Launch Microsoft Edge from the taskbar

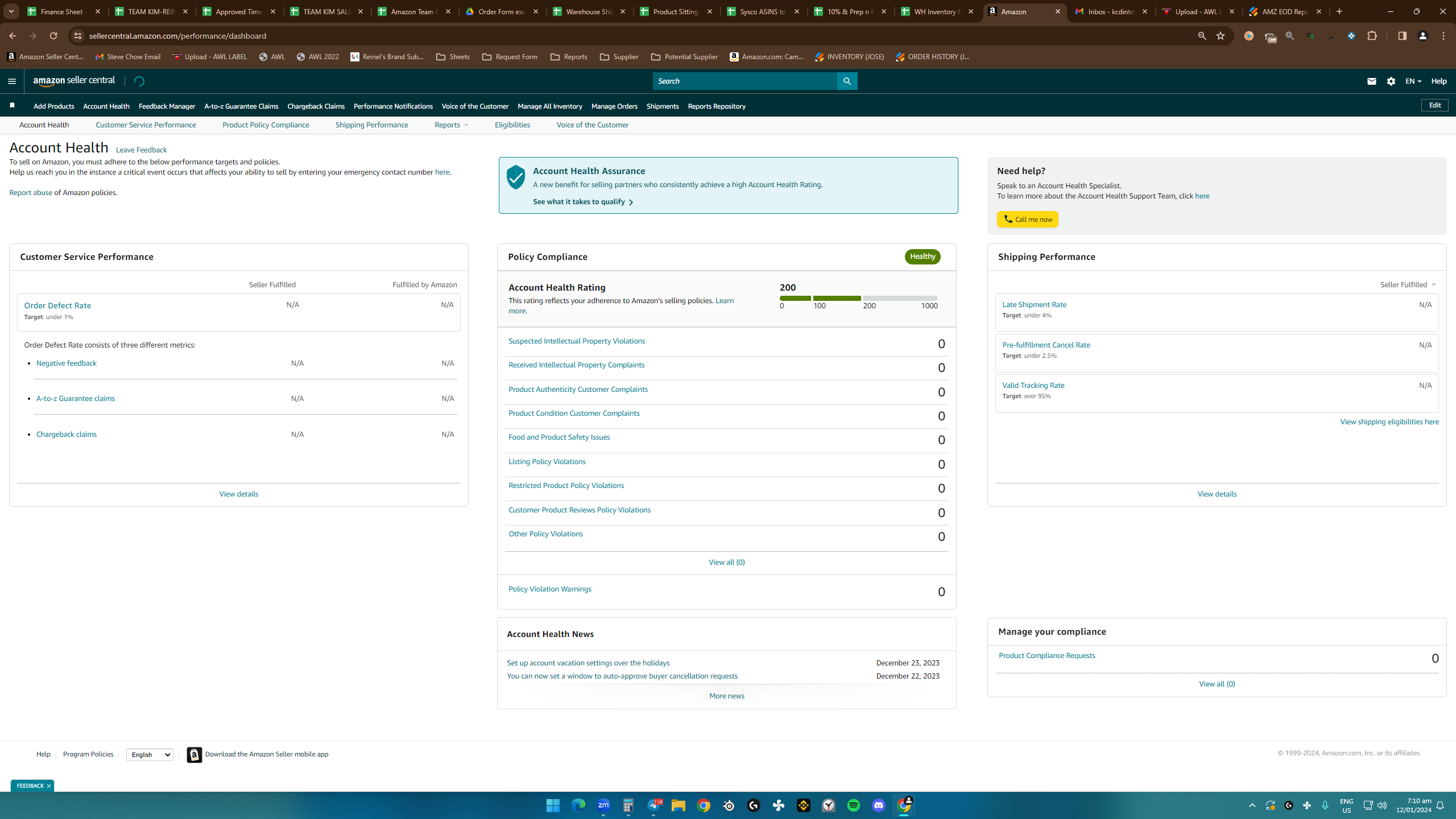point(578,805)
